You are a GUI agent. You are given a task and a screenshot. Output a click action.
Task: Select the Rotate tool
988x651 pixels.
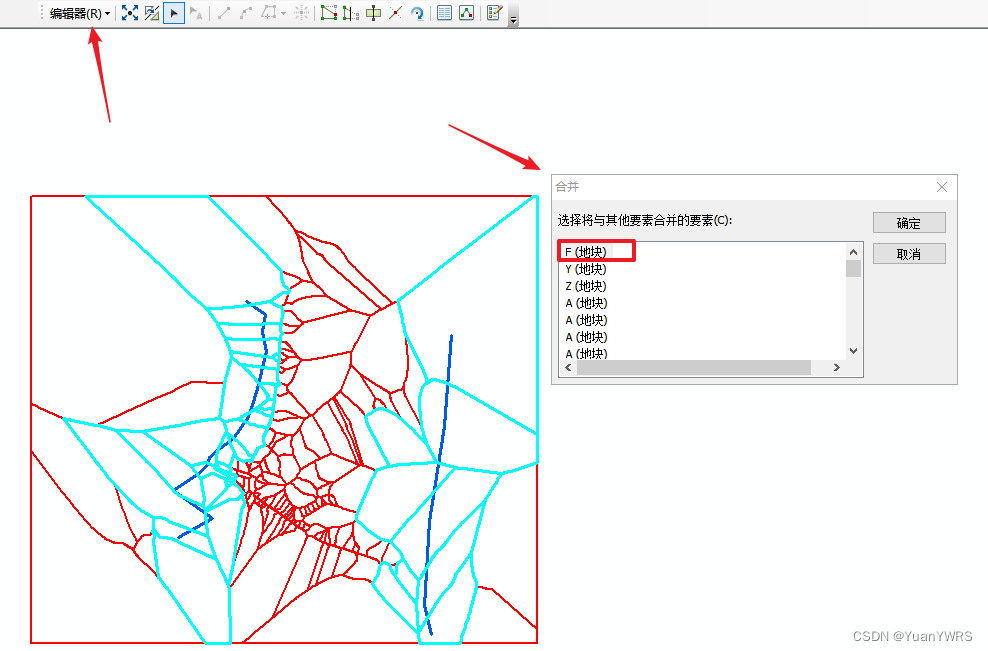[417, 13]
